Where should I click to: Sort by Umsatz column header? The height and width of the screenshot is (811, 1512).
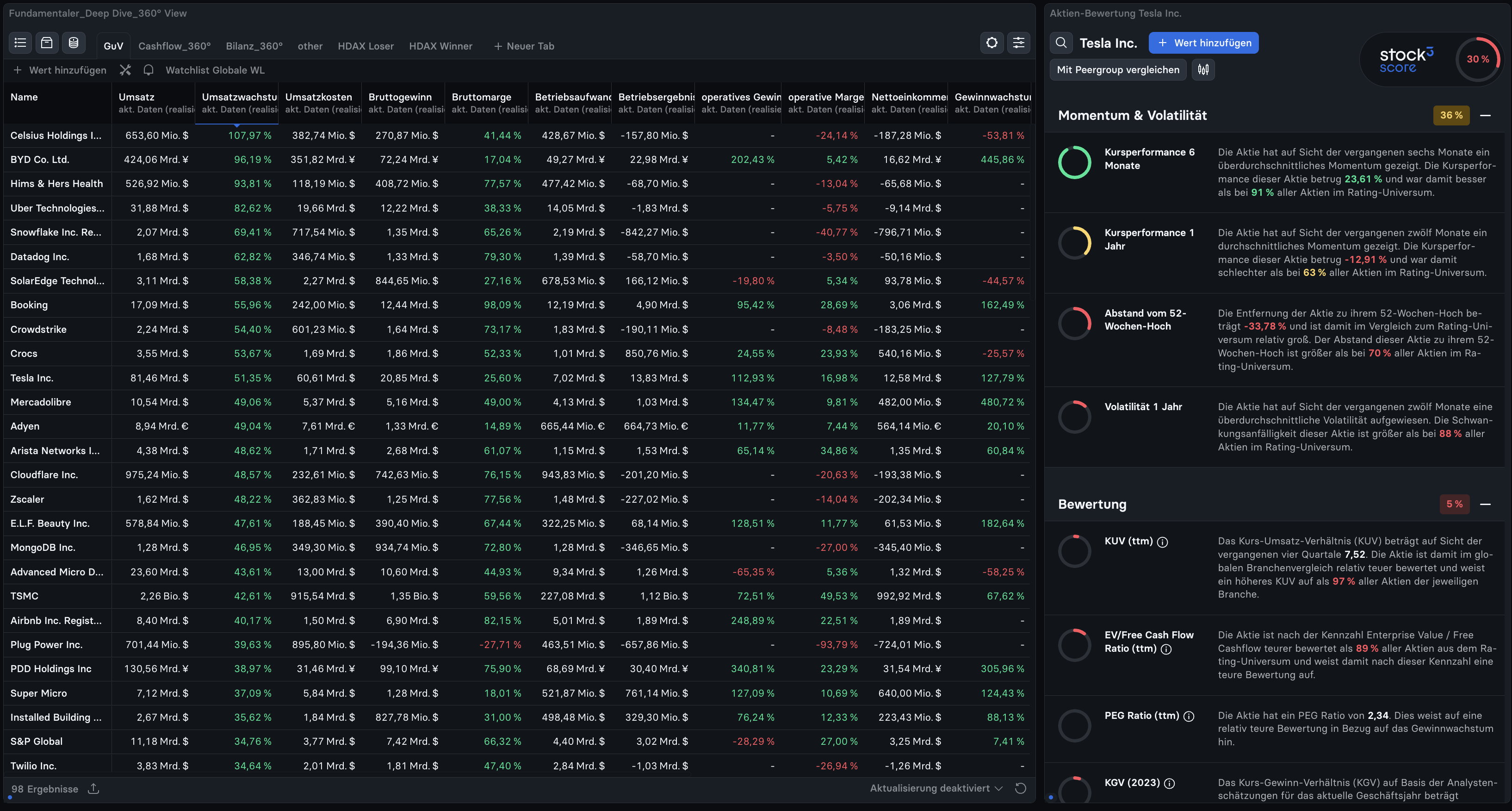pyautogui.click(x=153, y=103)
